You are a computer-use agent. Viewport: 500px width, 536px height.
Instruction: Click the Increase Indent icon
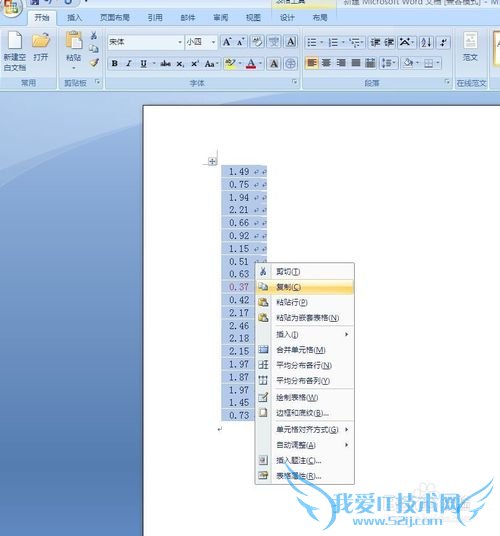[x=389, y=42]
